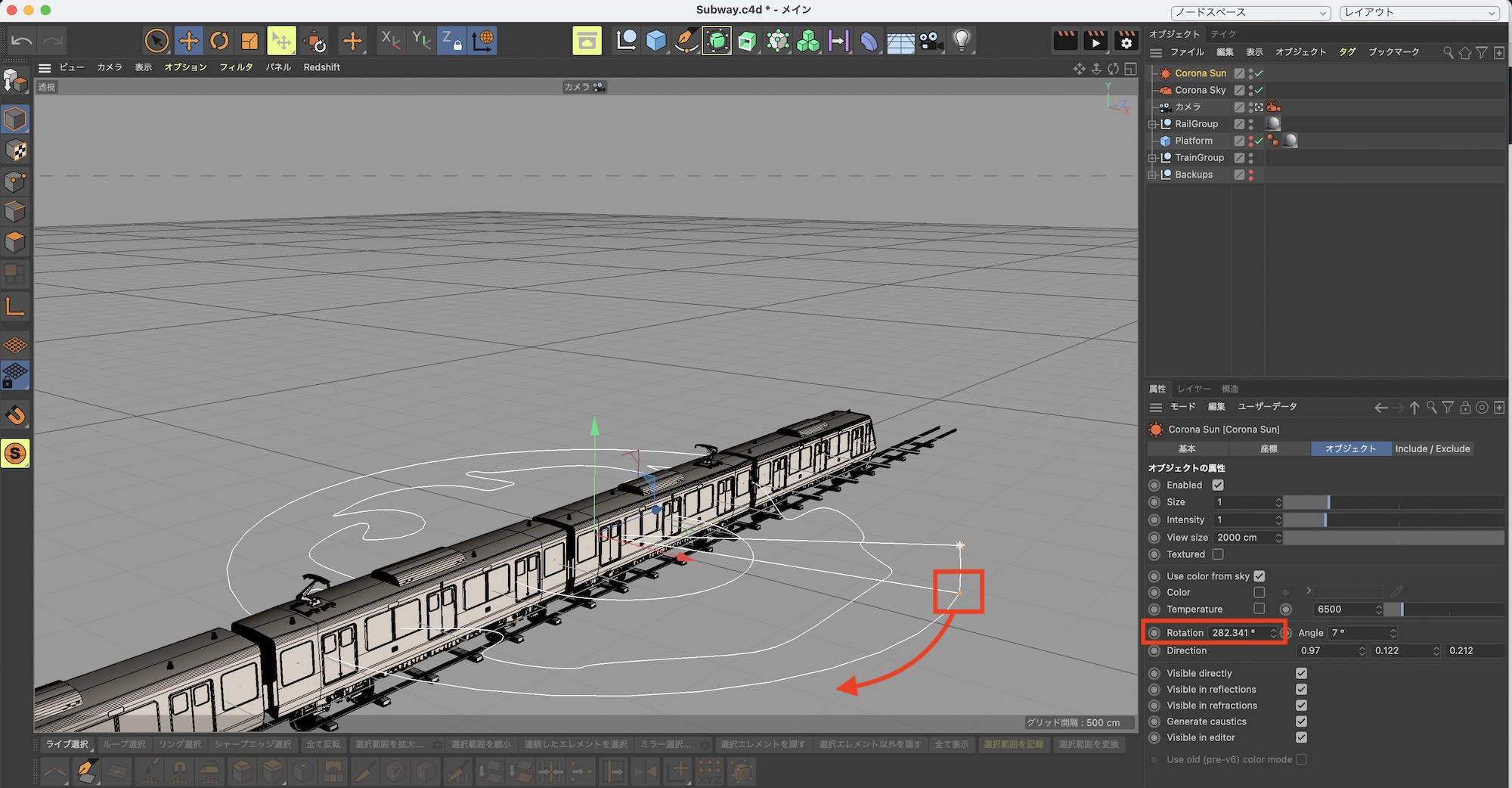The image size is (1512, 788).
Task: Uncheck the Enabled checkbox
Action: click(x=1218, y=486)
